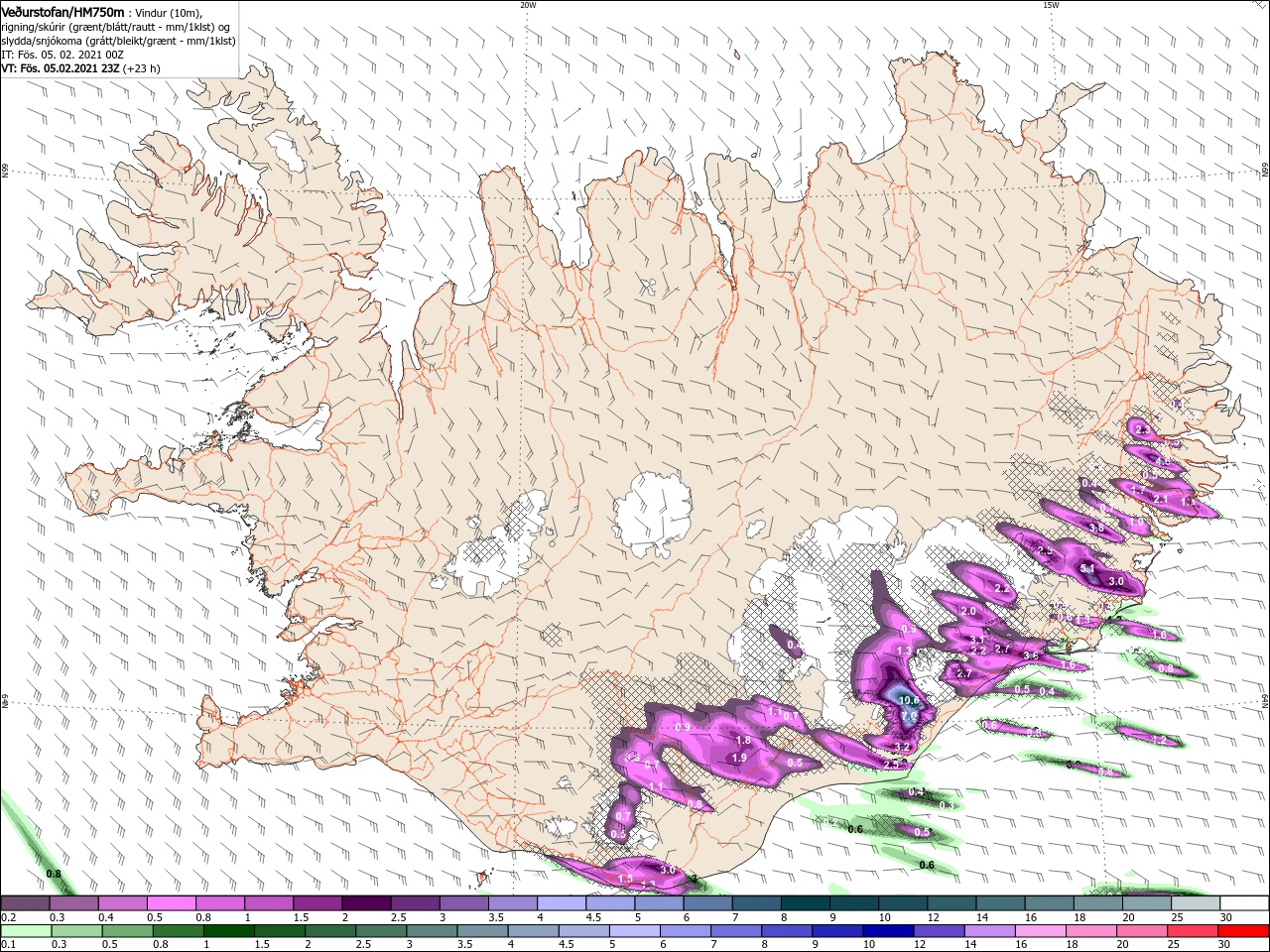Click the (+23 h) forecast offset text

pos(142,68)
